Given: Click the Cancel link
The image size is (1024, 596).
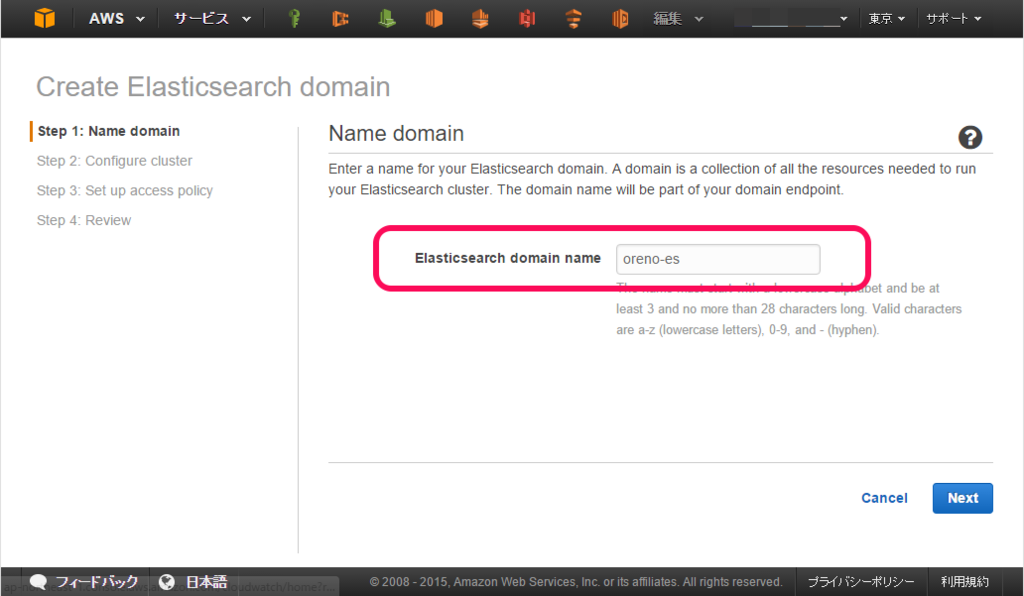Looking at the screenshot, I should 884,498.
